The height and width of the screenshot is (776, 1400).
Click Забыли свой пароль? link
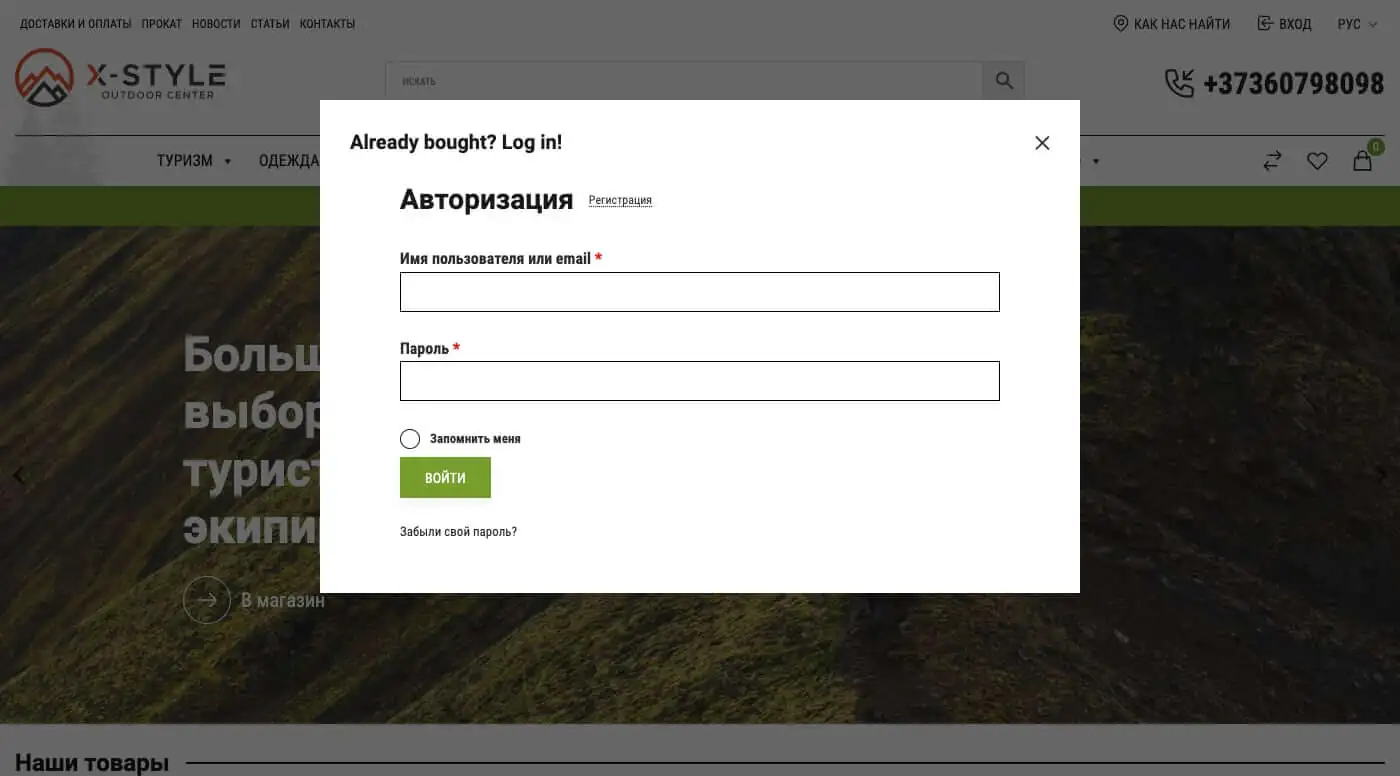458,532
